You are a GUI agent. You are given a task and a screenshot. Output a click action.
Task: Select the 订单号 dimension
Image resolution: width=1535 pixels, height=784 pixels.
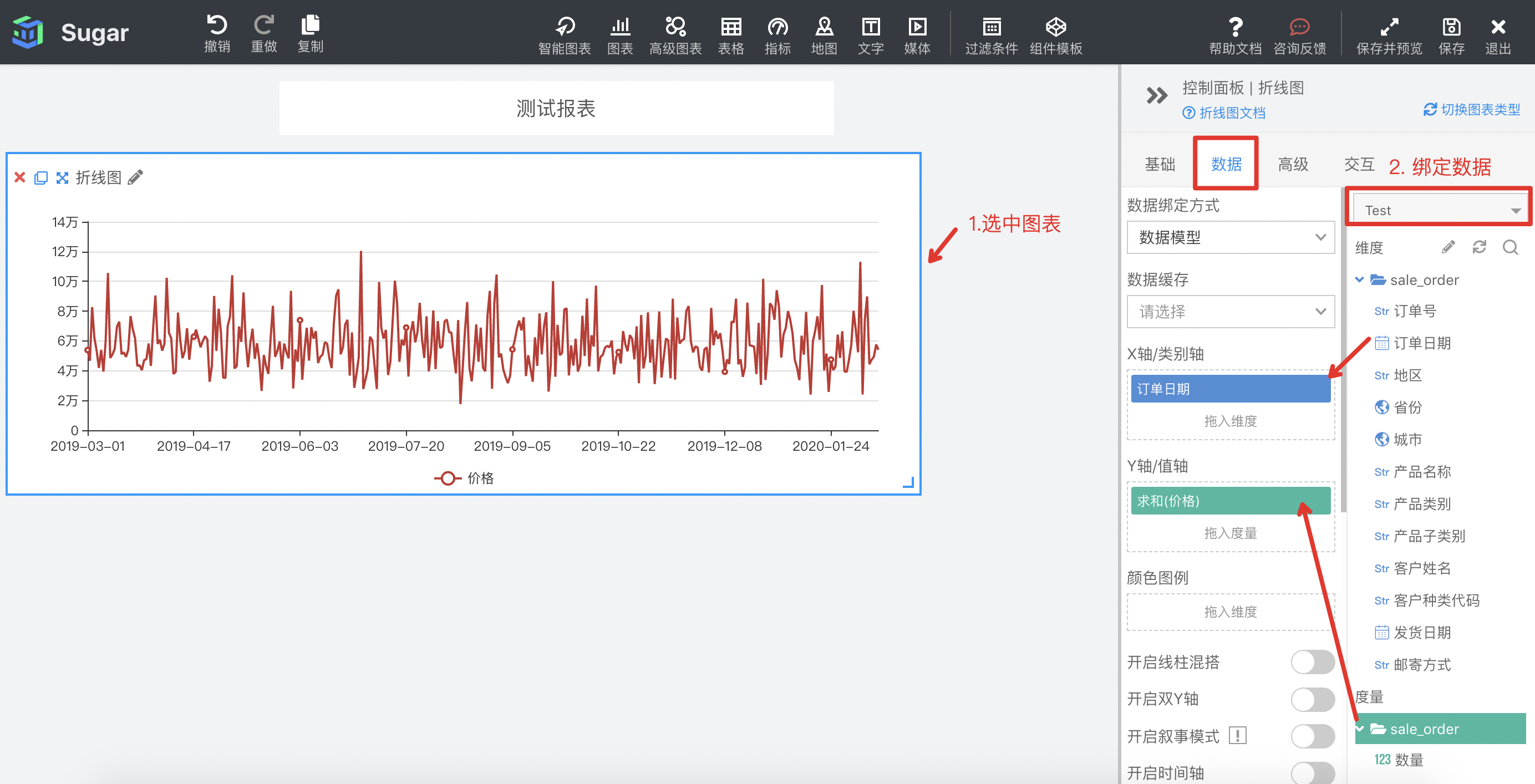1405,311
